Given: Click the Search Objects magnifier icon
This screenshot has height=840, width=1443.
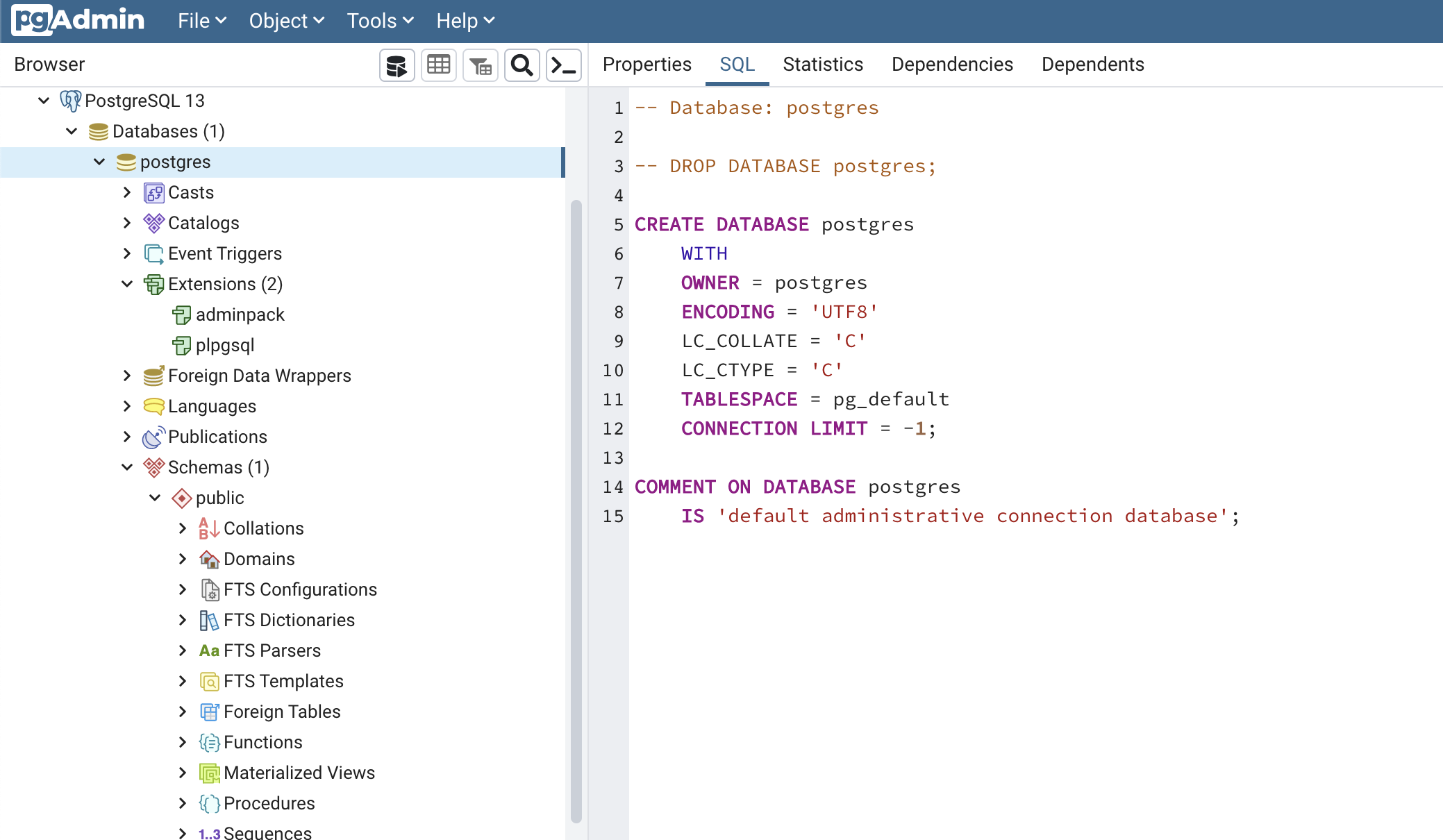Looking at the screenshot, I should (x=522, y=65).
